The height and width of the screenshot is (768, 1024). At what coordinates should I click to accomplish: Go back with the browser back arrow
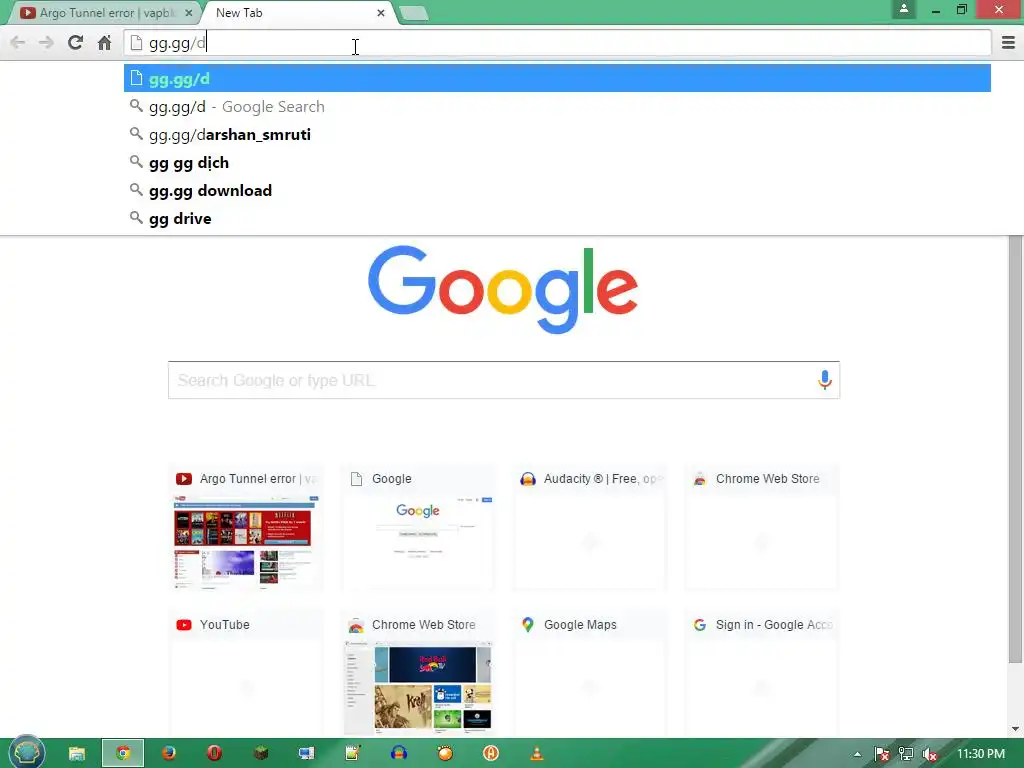tap(18, 43)
